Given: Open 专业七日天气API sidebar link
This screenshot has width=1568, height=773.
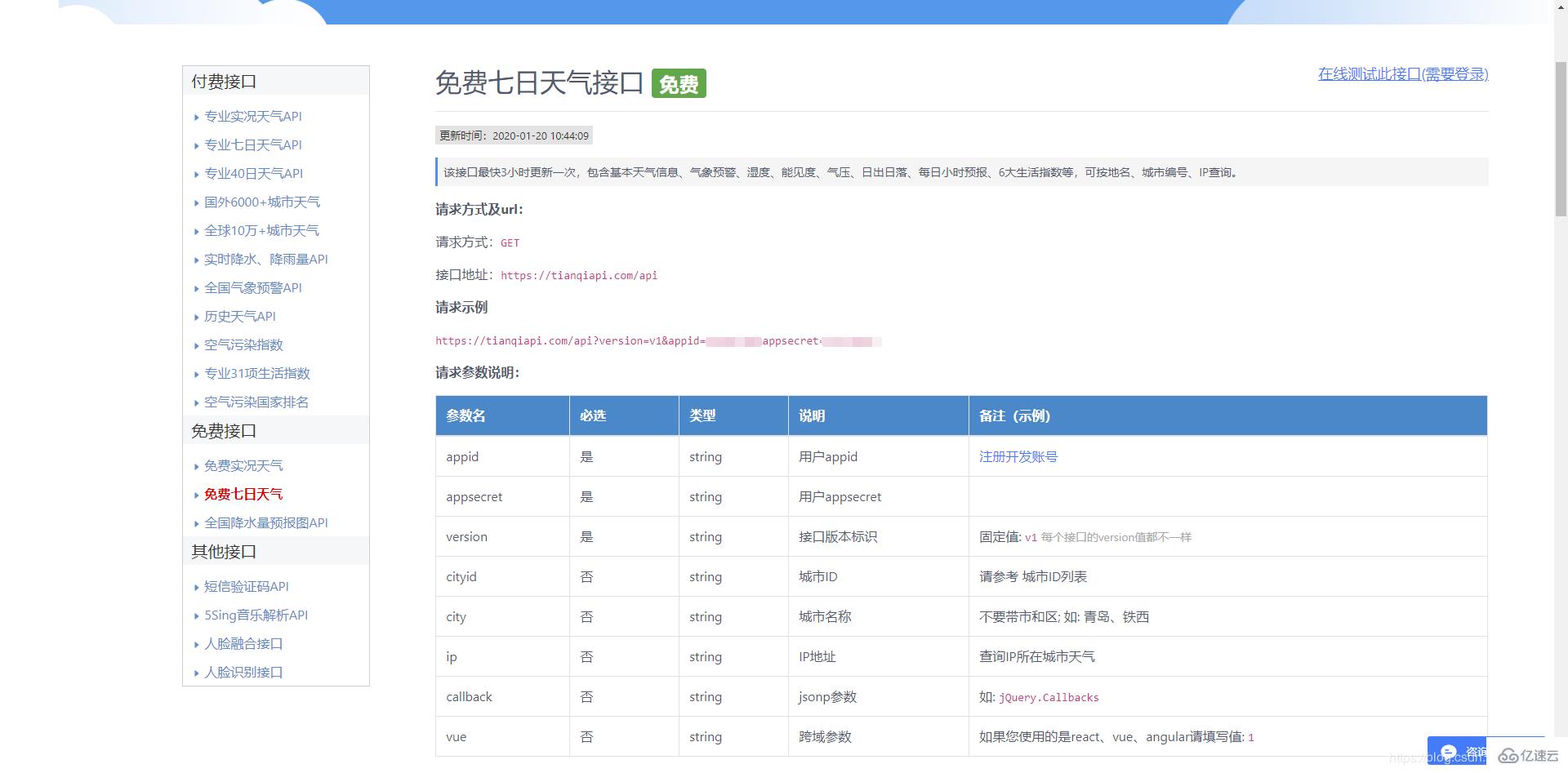Looking at the screenshot, I should [252, 144].
